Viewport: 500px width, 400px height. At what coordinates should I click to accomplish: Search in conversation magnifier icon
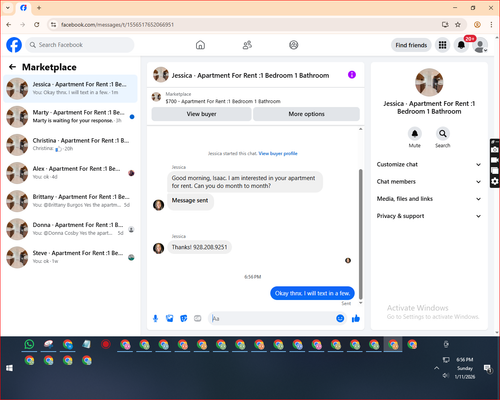(x=443, y=134)
